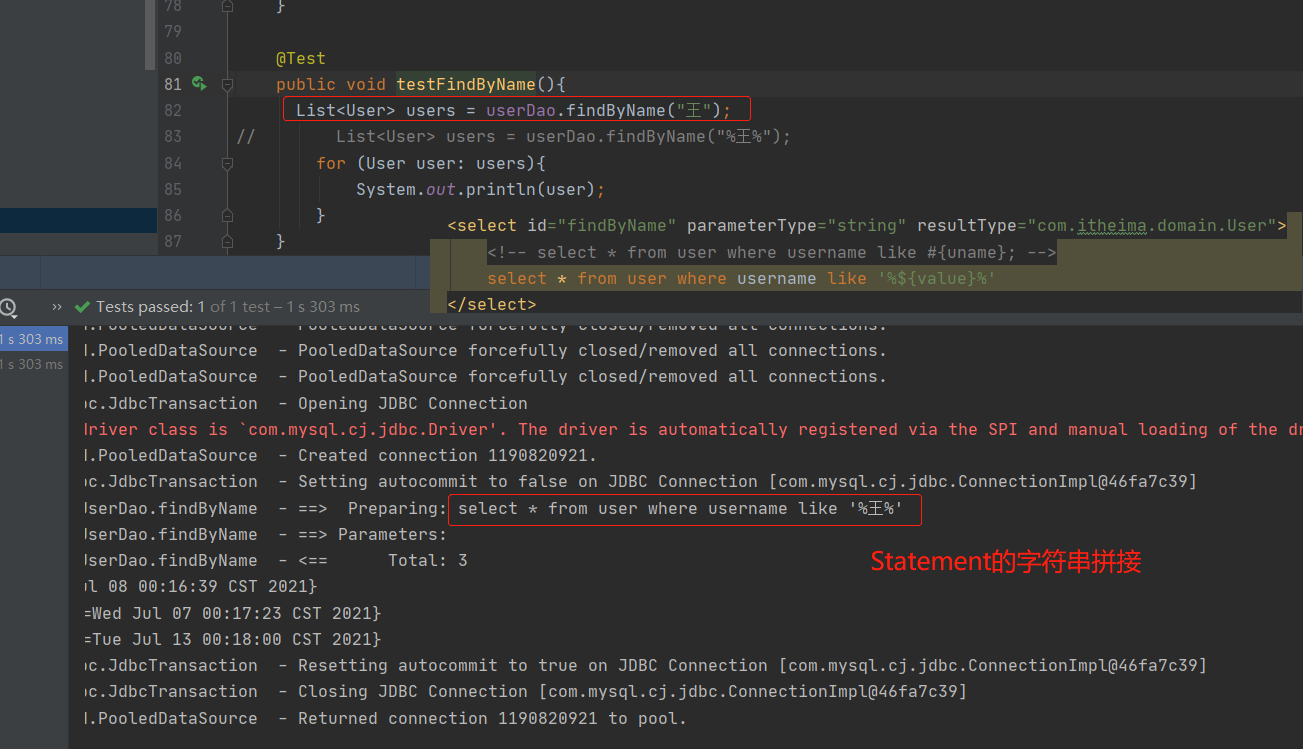This screenshot has height=749, width=1303.
Task: Click 'Opening JDBC Connection' console line
Action: tap(305, 403)
